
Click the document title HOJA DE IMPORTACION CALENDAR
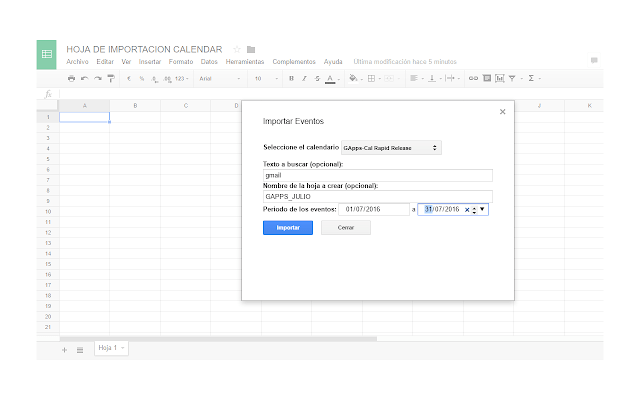(144, 49)
